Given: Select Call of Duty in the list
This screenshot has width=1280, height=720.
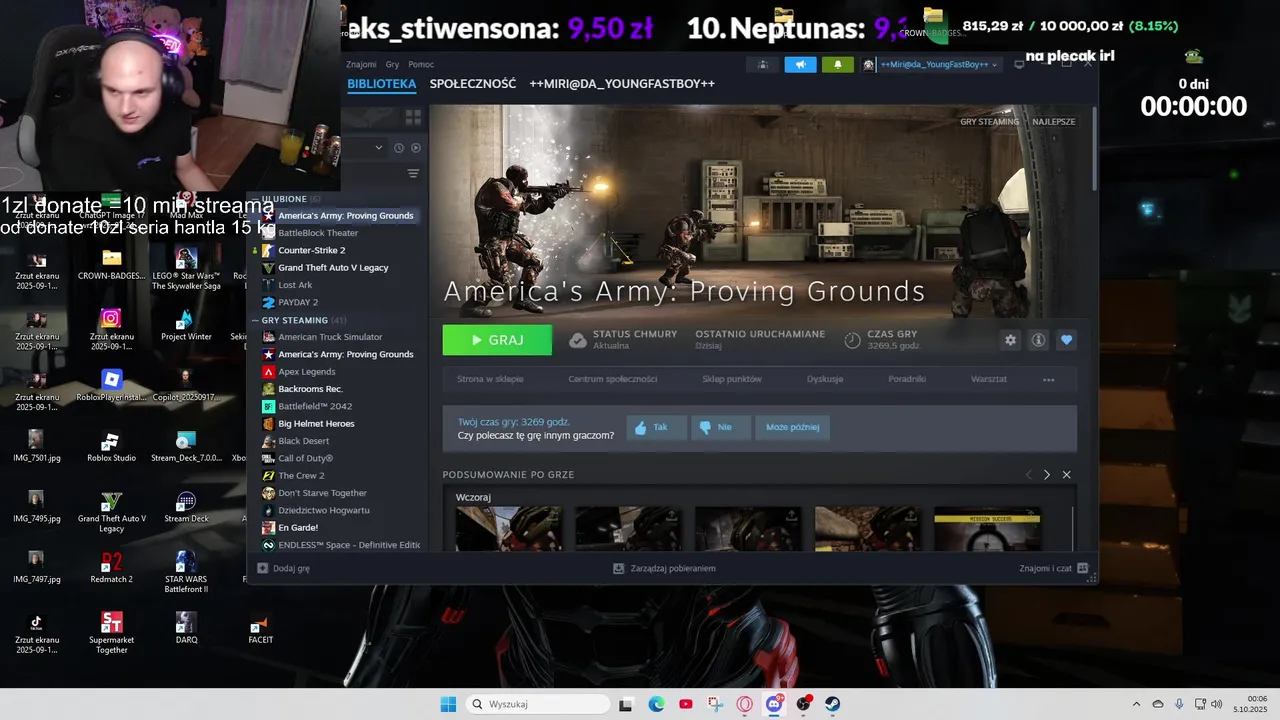Looking at the screenshot, I should 305,458.
